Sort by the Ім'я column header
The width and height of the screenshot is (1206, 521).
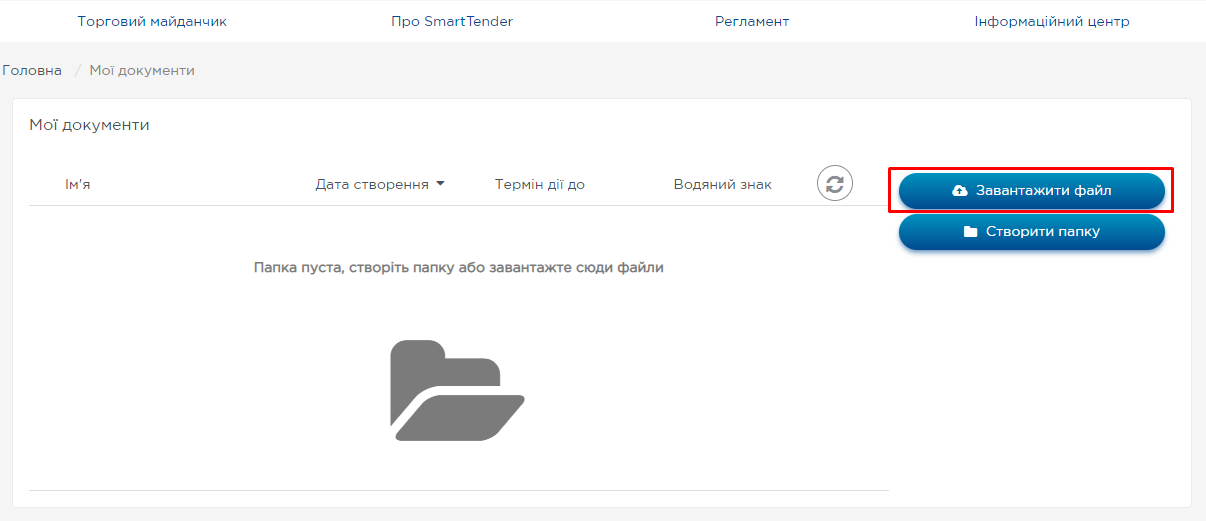point(78,184)
